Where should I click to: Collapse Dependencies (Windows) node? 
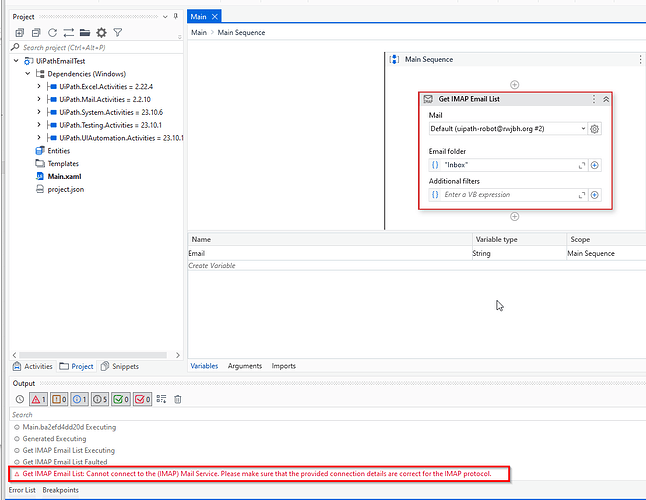point(28,74)
